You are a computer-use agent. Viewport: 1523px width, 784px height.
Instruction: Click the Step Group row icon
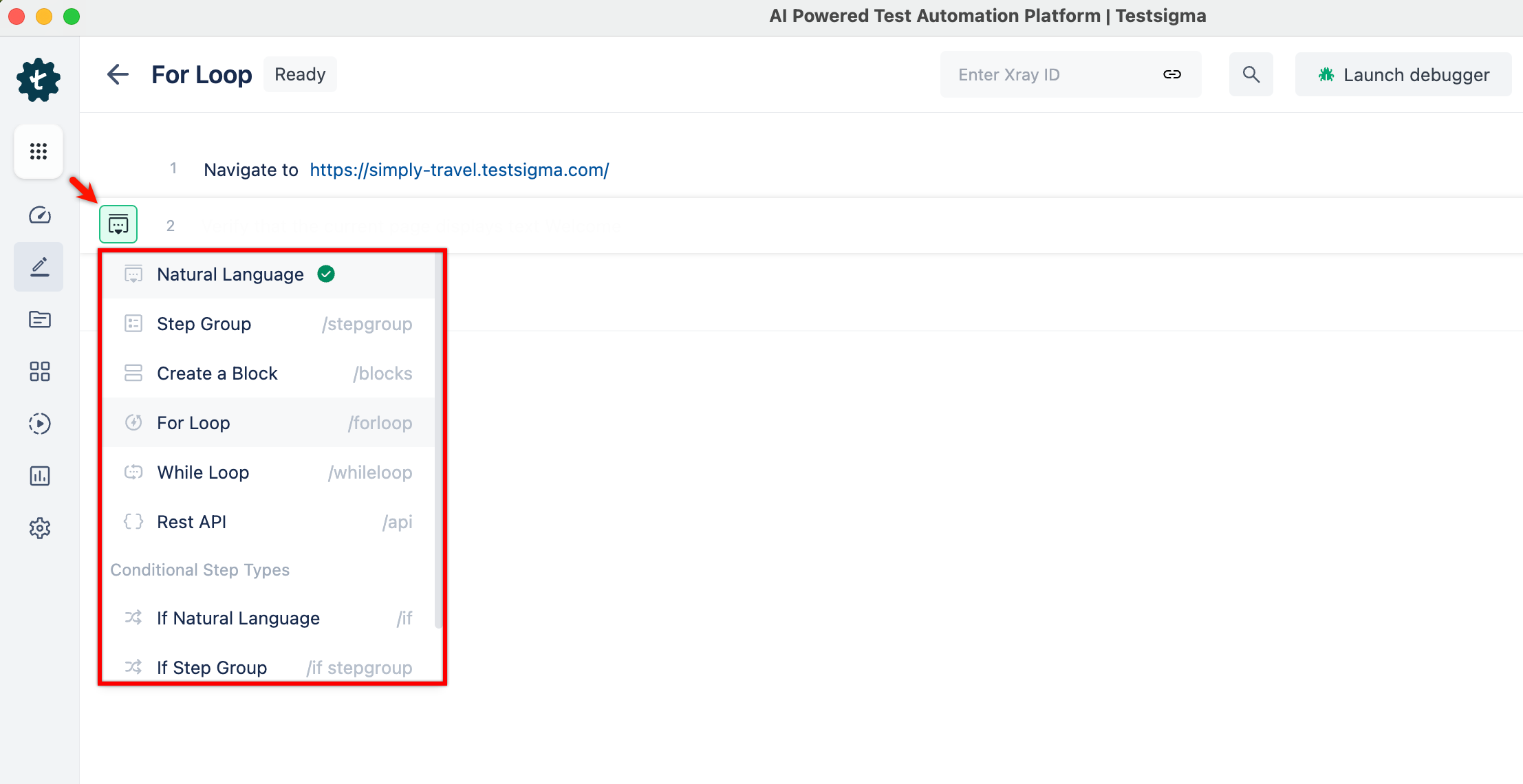coord(133,324)
